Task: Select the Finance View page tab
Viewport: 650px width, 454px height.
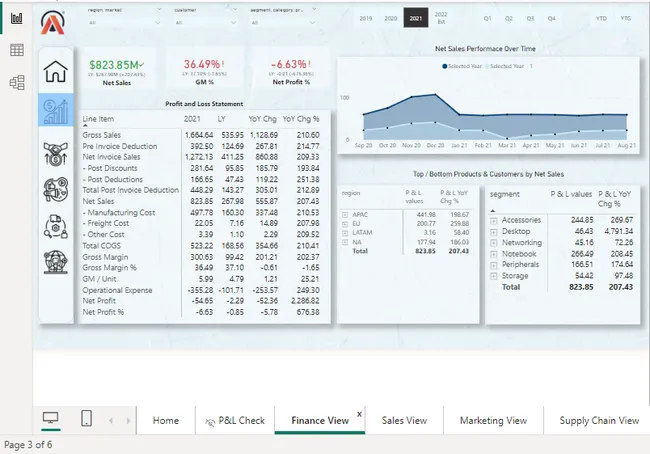Action: (320, 420)
